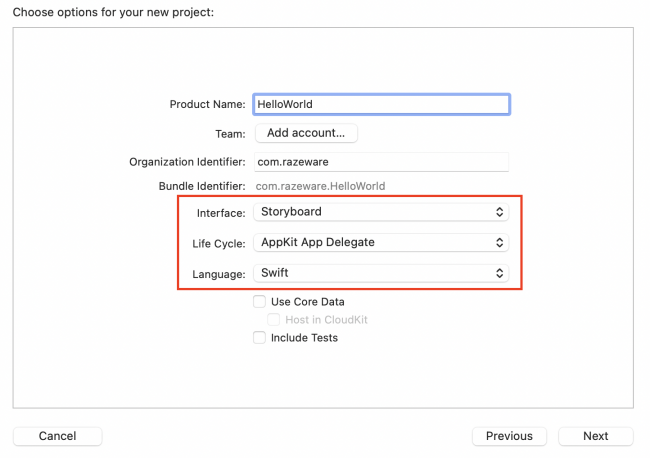The height and width of the screenshot is (458, 650).
Task: Click the com.razeware.HelloWorld bundle identifier text
Action: (x=320, y=186)
